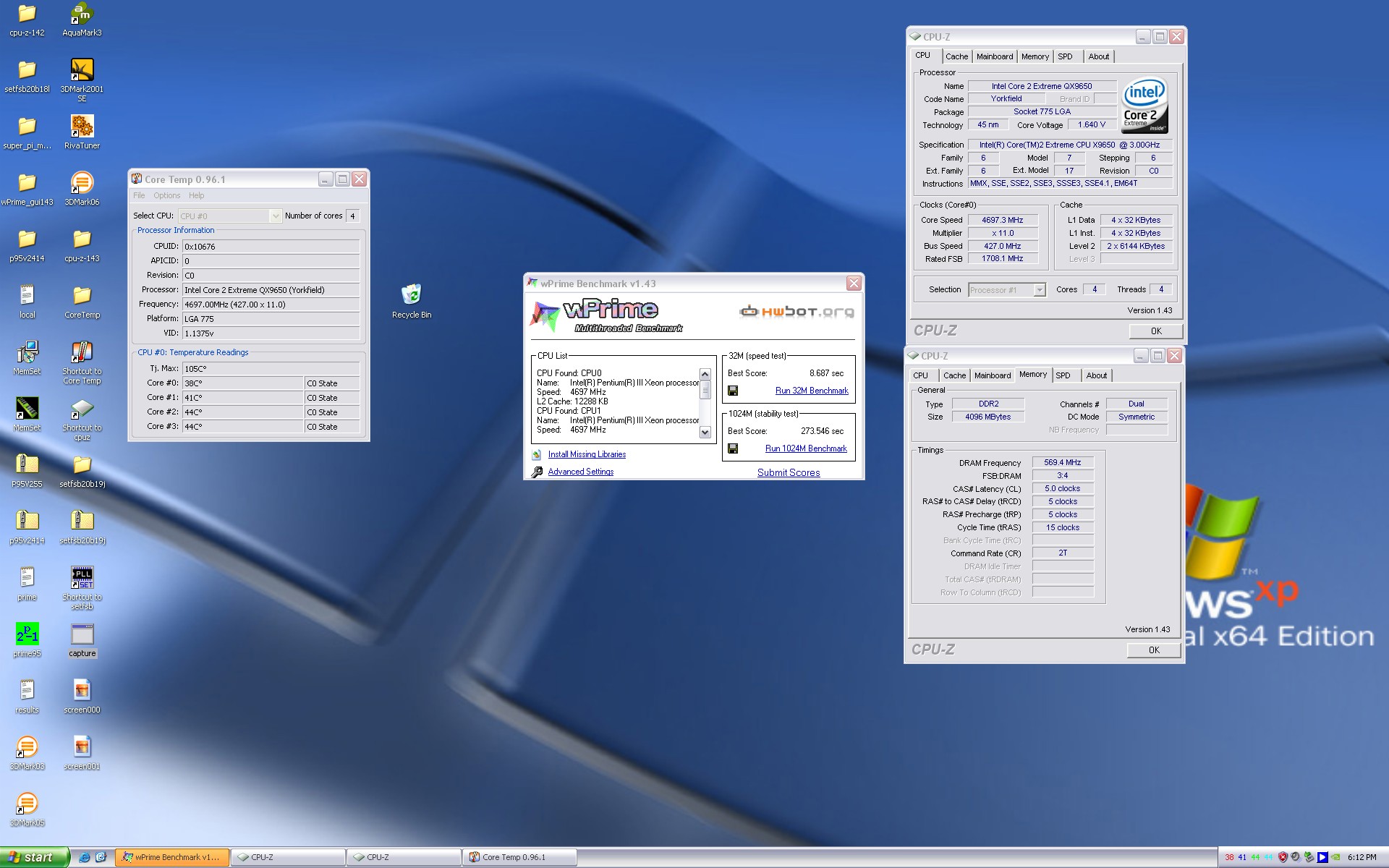This screenshot has height=868, width=1389.
Task: Click the Core Speed 4697.3 MHz value
Action: [1002, 220]
